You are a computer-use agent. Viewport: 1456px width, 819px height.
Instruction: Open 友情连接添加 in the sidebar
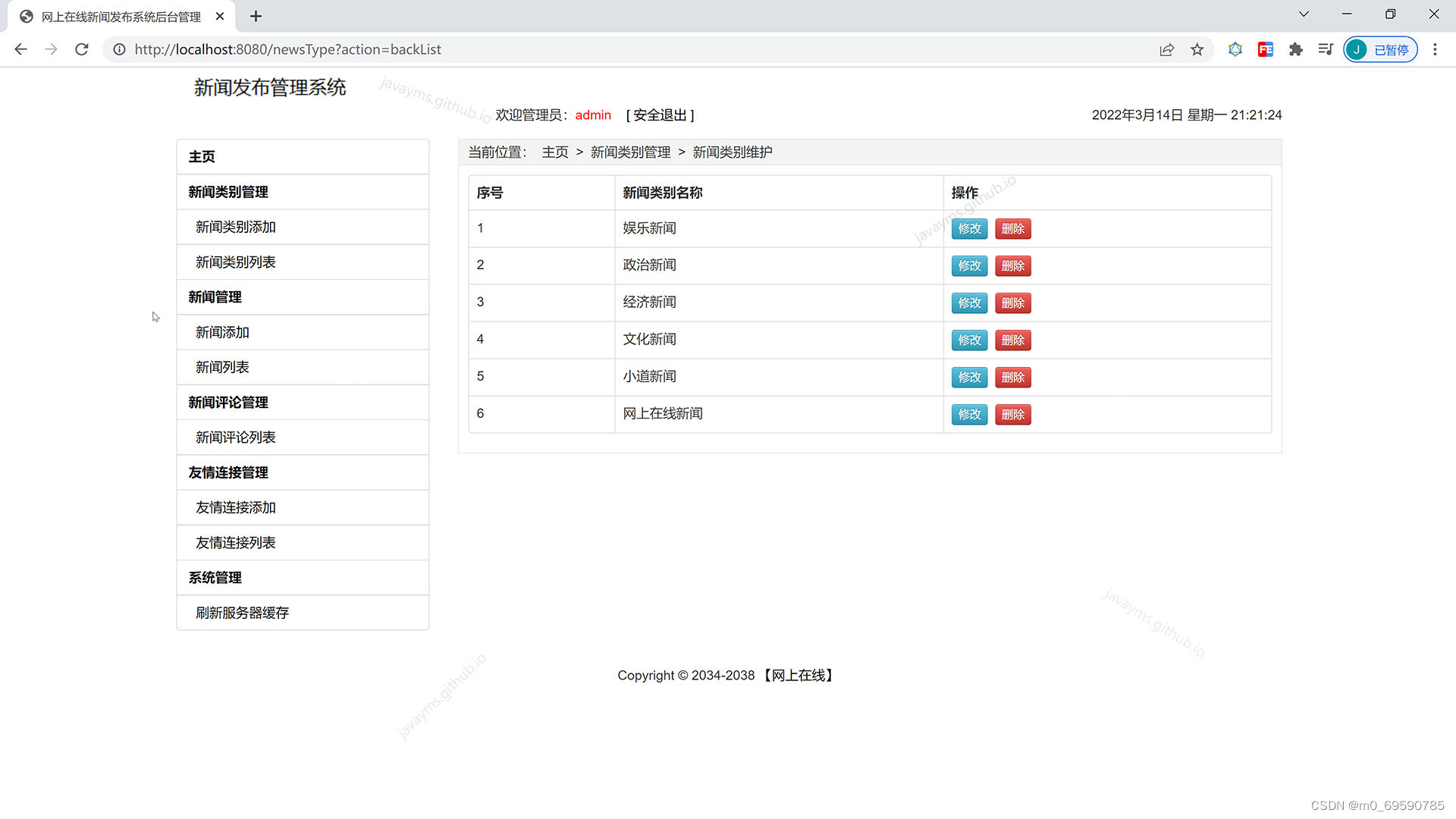(x=303, y=507)
